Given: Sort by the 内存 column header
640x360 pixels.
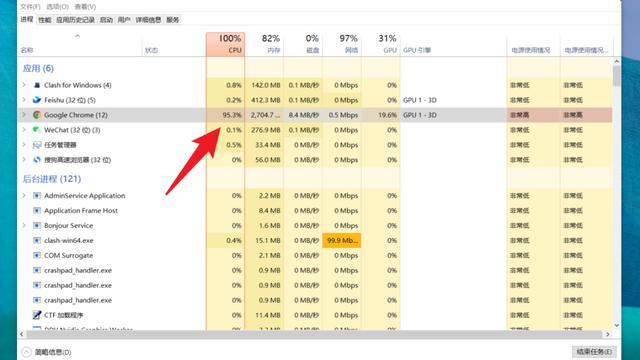Looking at the screenshot, I should point(264,44).
